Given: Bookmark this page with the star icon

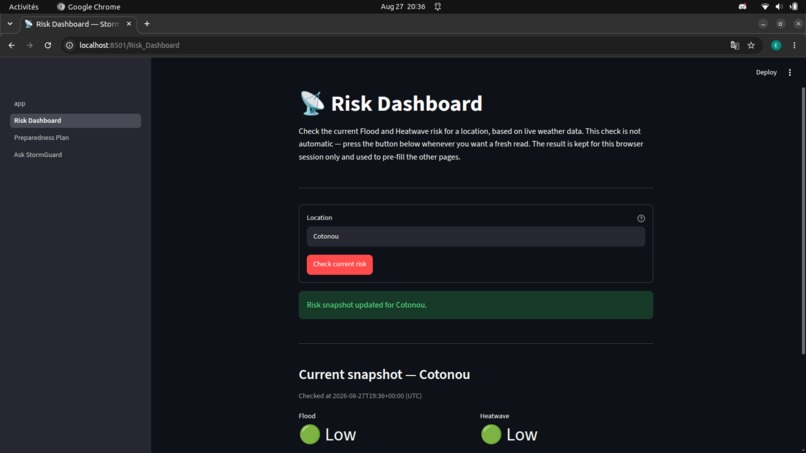Looking at the screenshot, I should point(751,45).
